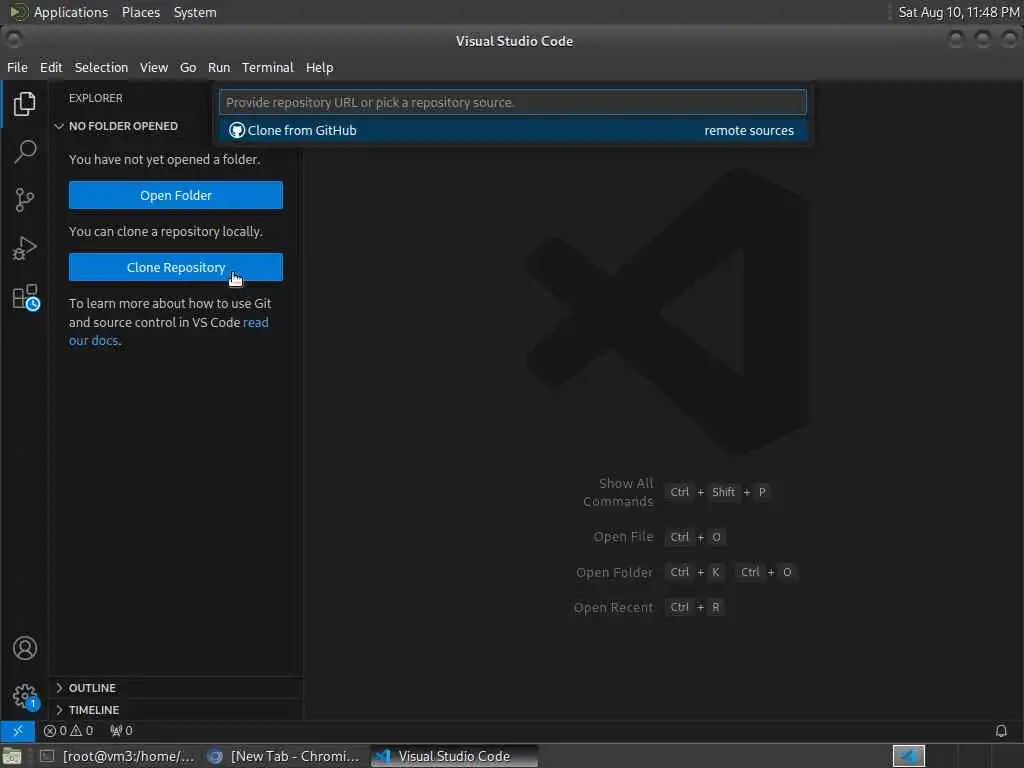Viewport: 1024px width, 768px height.
Task: Click the 'Open Recent' shortcut hint
Action: [x=613, y=607]
